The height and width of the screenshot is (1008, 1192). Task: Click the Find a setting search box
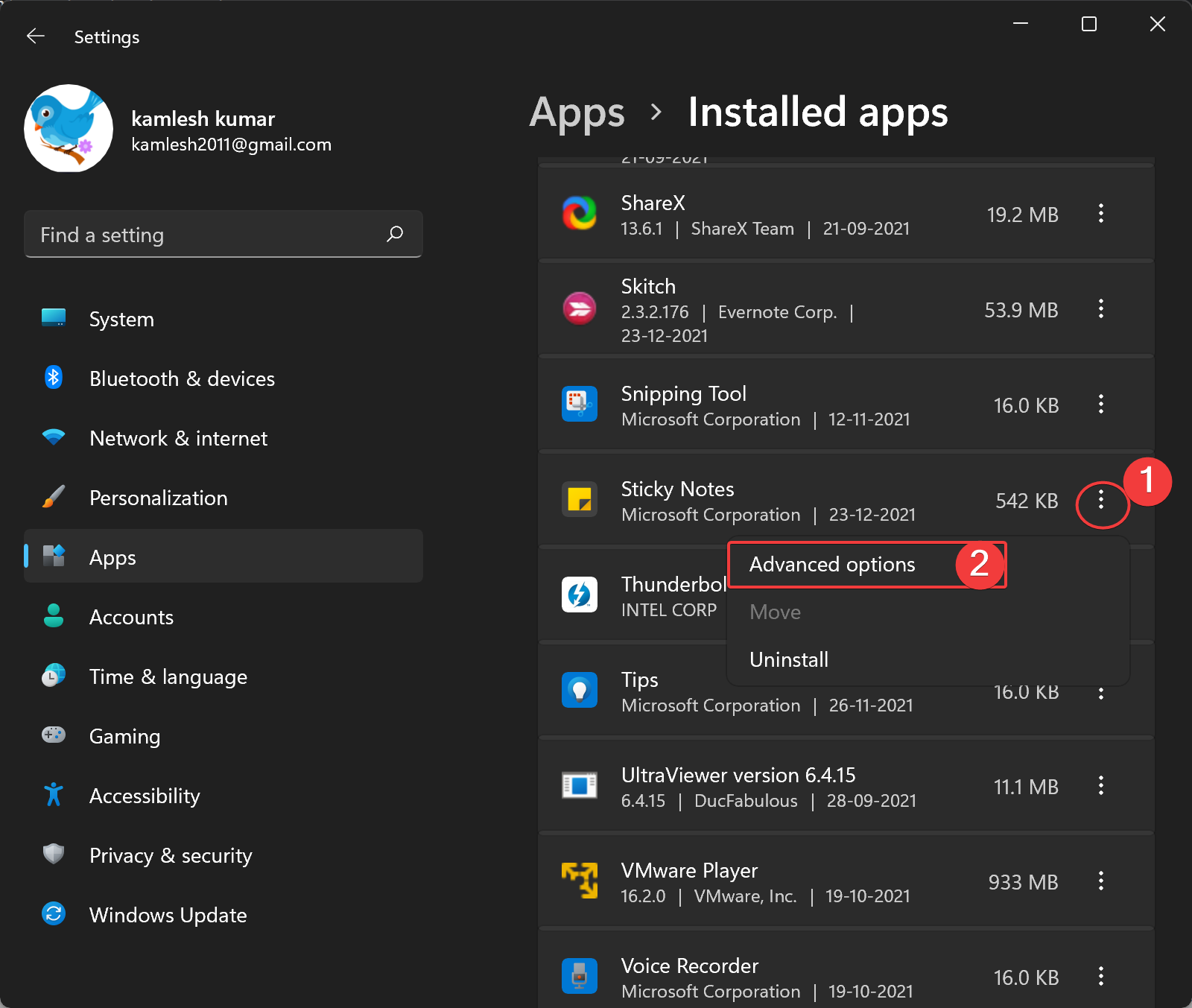(x=223, y=235)
